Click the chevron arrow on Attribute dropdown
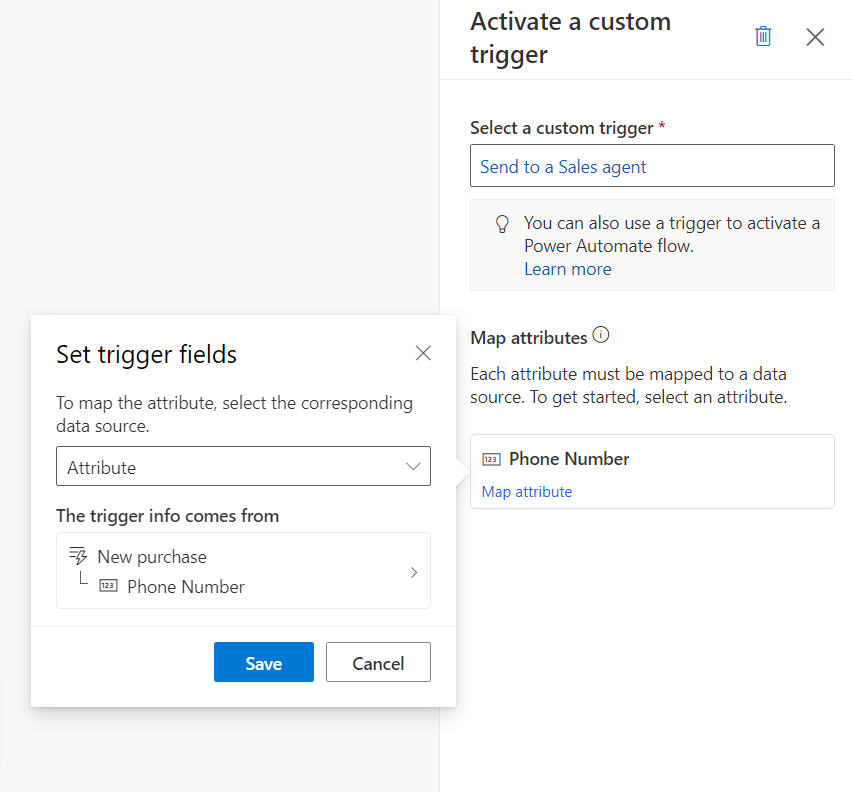 [413, 467]
